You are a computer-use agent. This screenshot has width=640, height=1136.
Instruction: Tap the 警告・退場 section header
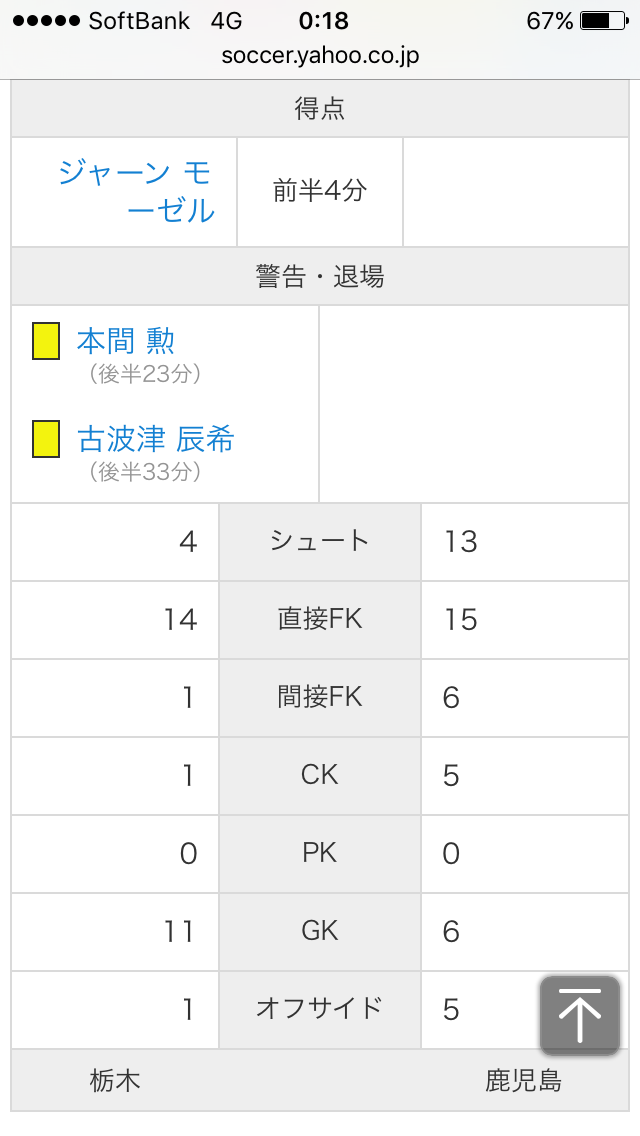(320, 276)
